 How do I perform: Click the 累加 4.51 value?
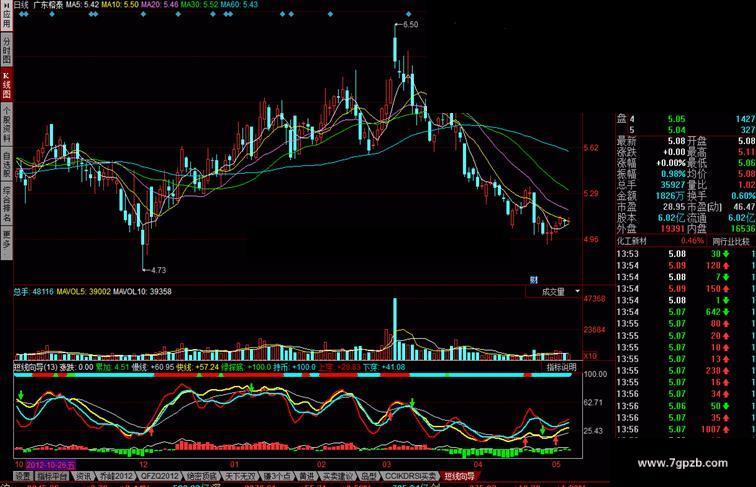click(112, 367)
